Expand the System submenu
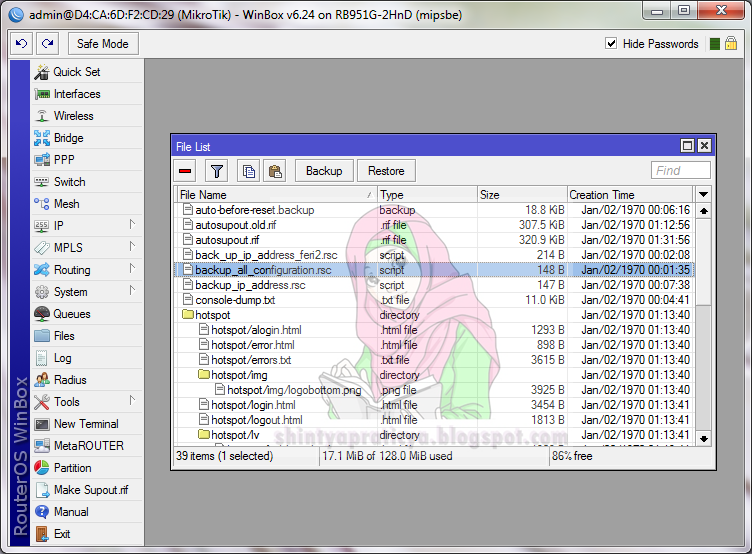Image resolution: width=752 pixels, height=554 pixels. pos(132,291)
